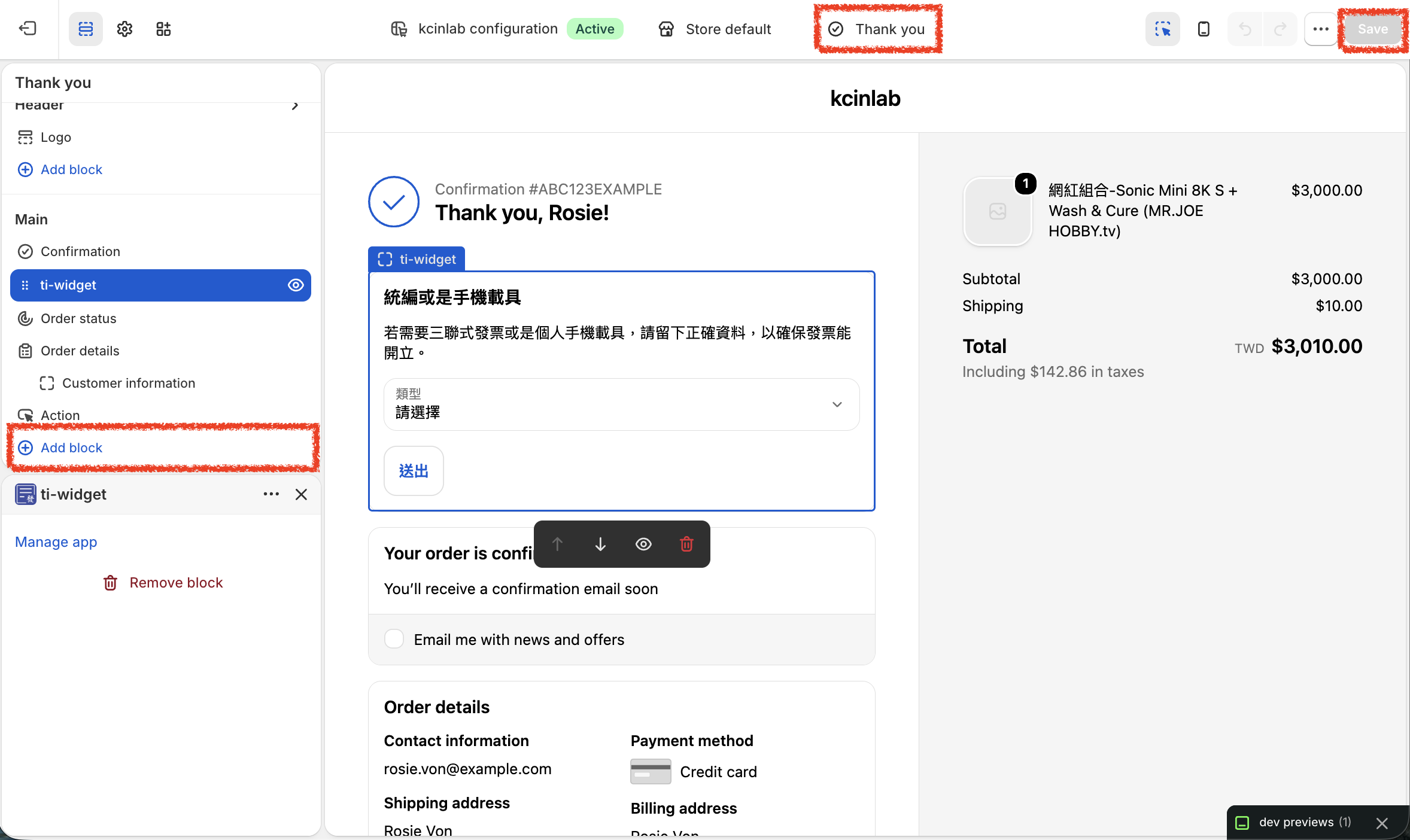Click rosie.von@example.com email text
The image size is (1410, 840).
[467, 769]
